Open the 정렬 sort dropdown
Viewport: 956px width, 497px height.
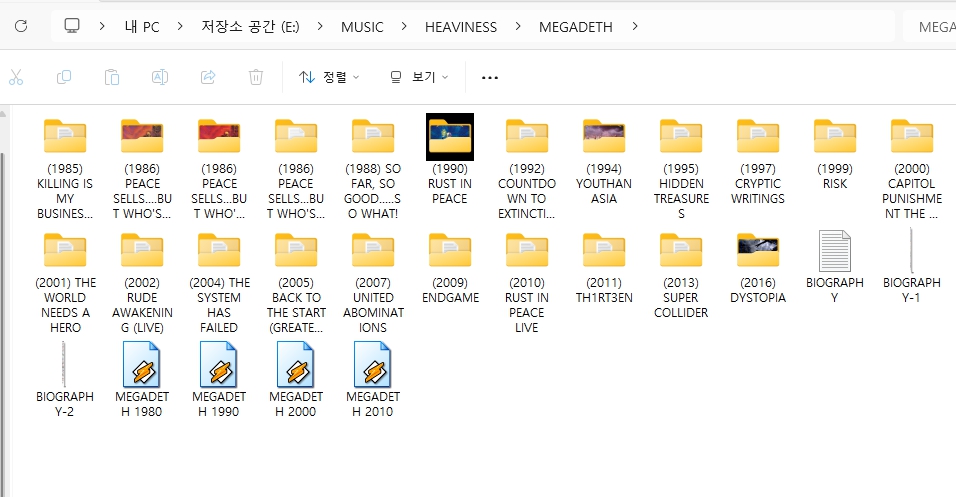pos(329,77)
